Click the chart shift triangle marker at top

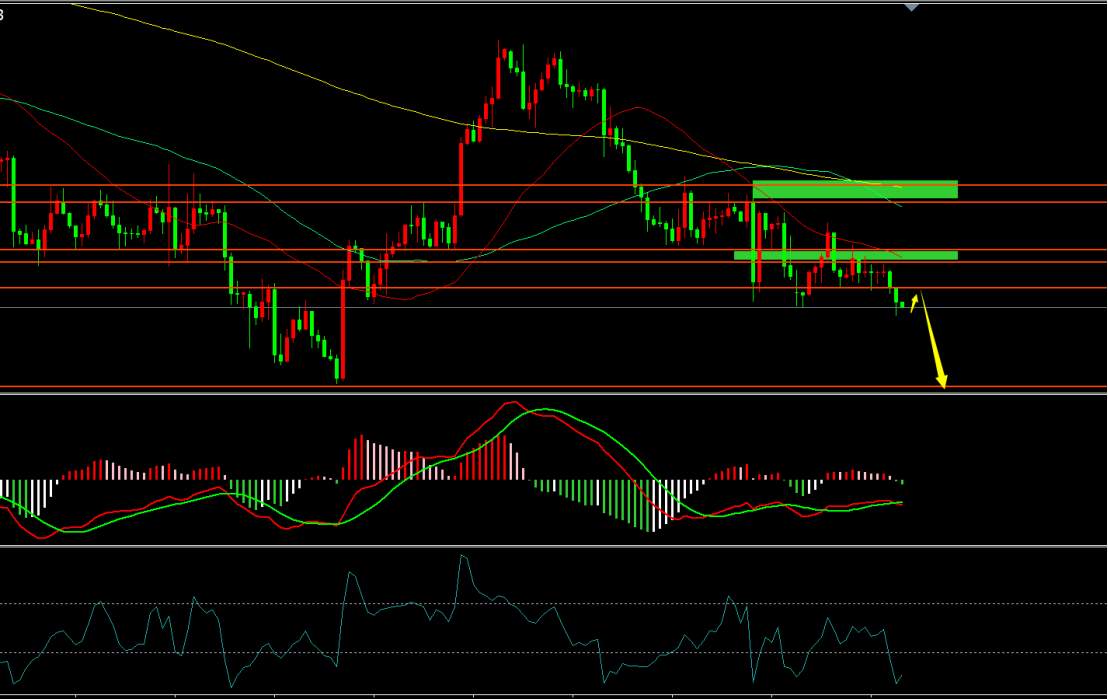pos(912,7)
